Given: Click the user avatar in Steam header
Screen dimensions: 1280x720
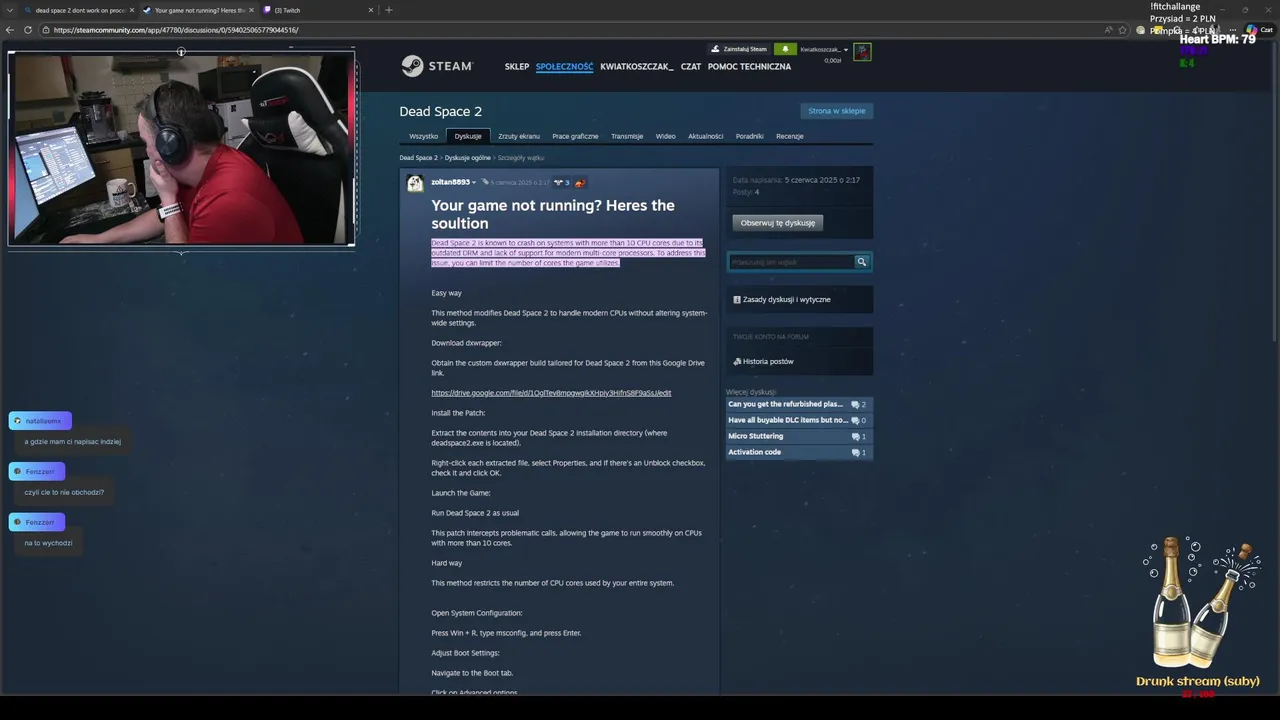Looking at the screenshot, I should [862, 51].
